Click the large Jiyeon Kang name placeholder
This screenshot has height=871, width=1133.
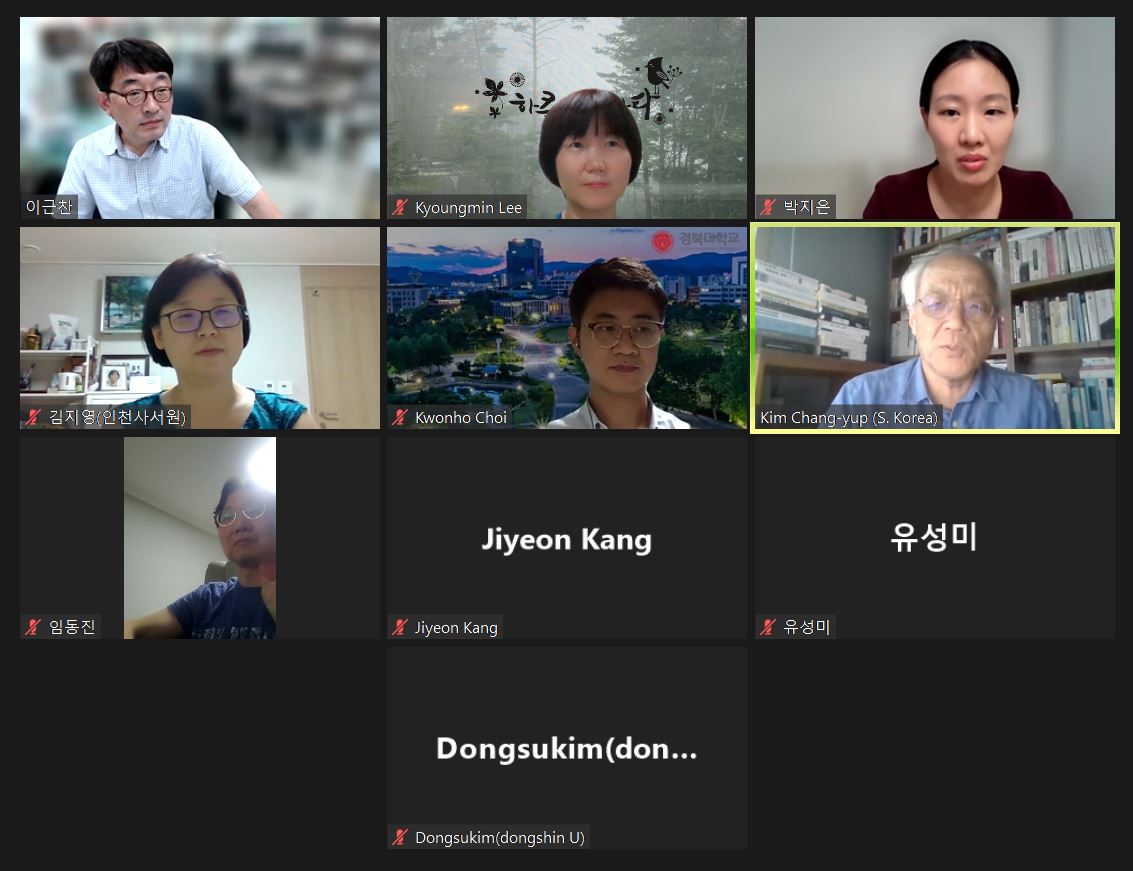point(566,540)
